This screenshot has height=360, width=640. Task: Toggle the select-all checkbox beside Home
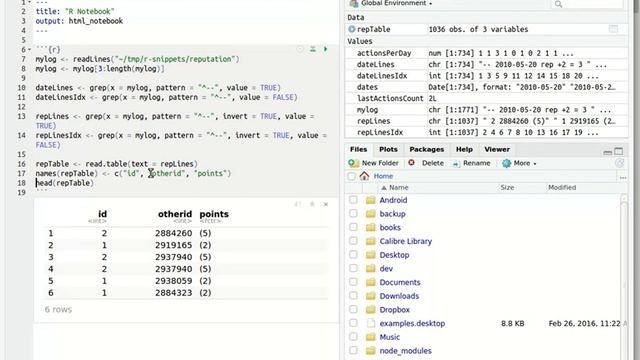pos(351,176)
